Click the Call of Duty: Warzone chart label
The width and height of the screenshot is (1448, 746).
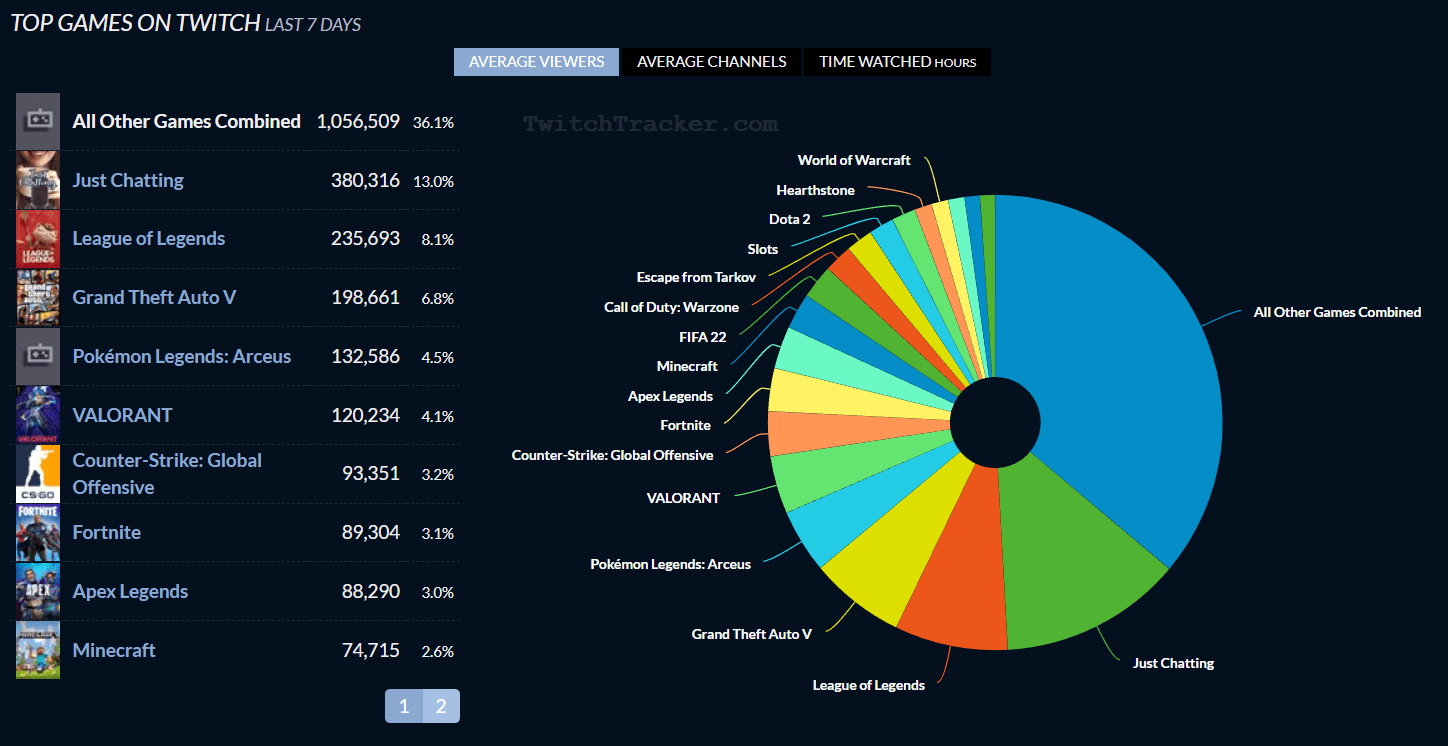(x=671, y=307)
